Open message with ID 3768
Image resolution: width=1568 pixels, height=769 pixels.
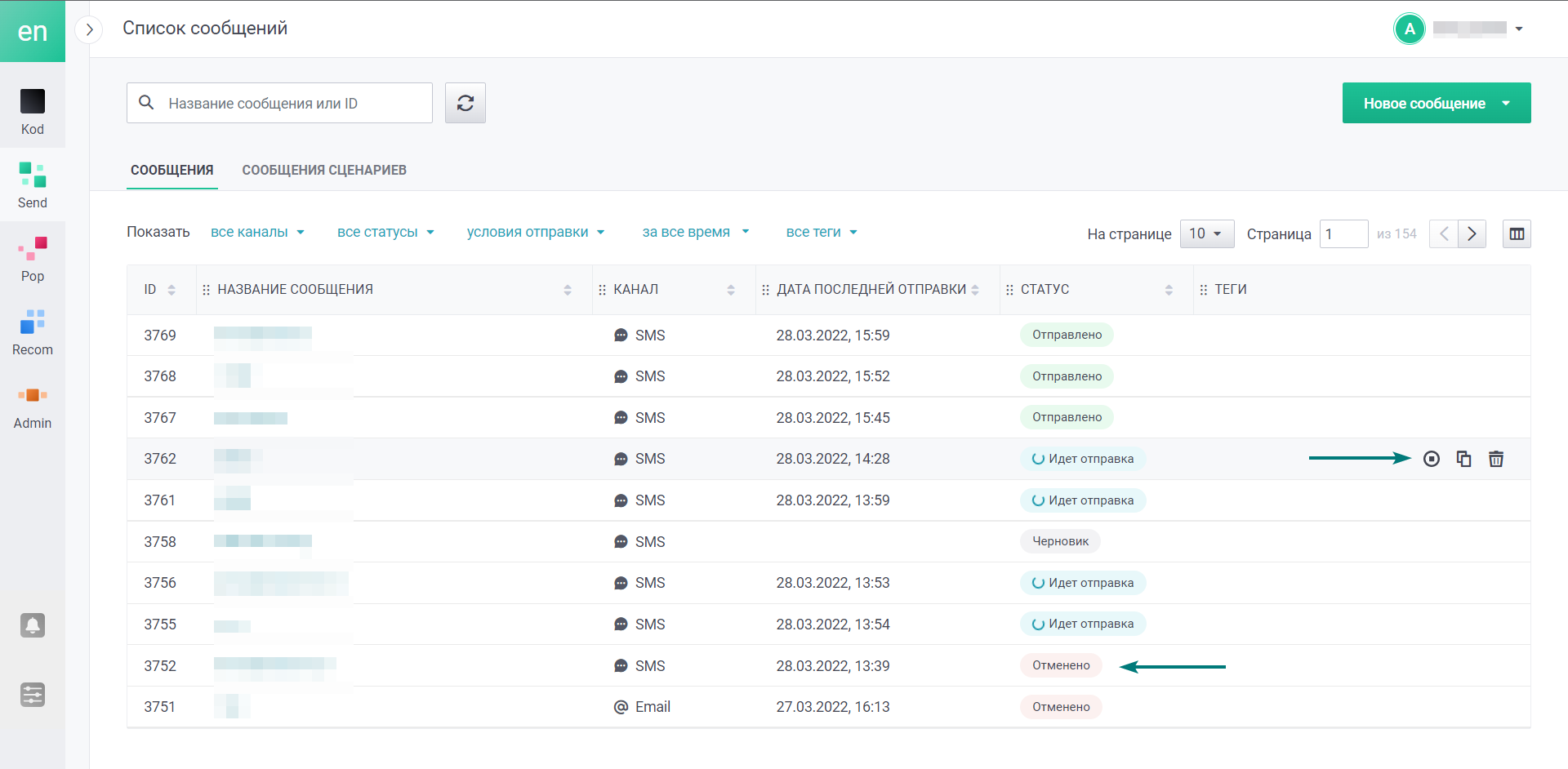(x=160, y=376)
